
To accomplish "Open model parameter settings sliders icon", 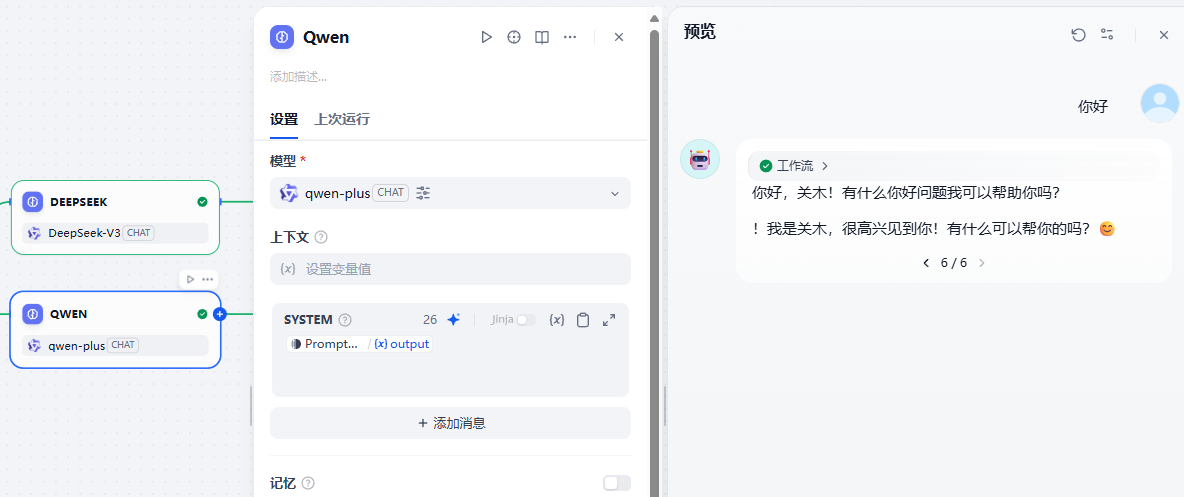I will pyautogui.click(x=423, y=193).
